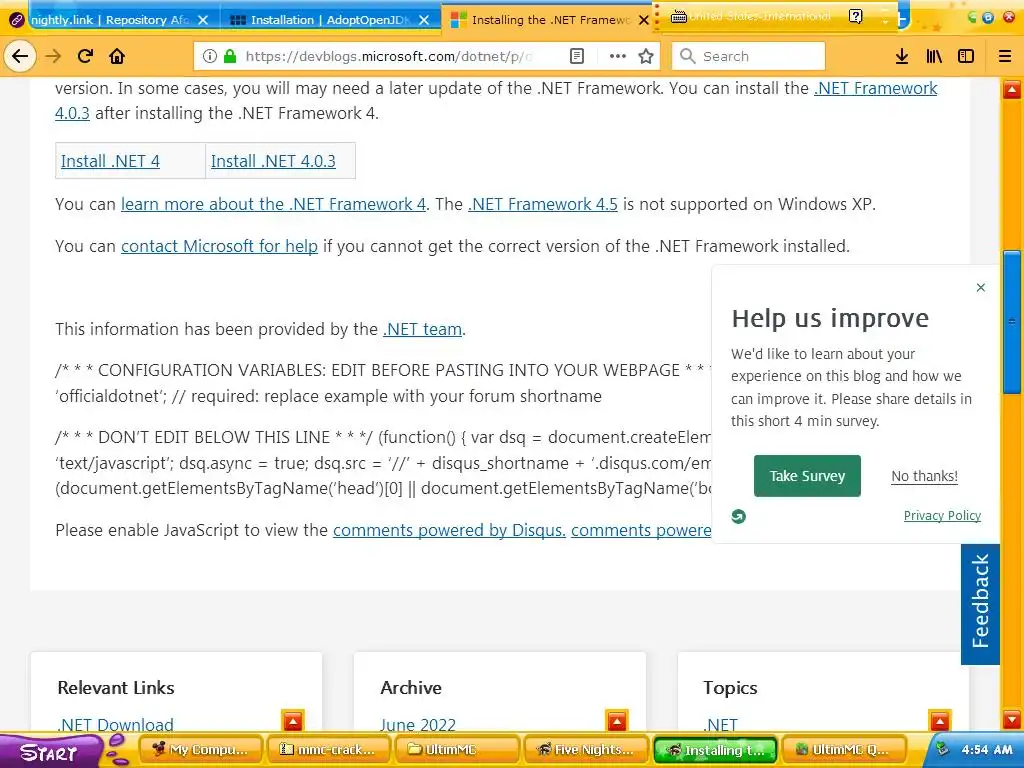
Task: Close the AdoptOpenJDK Installation tab
Action: click(424, 20)
